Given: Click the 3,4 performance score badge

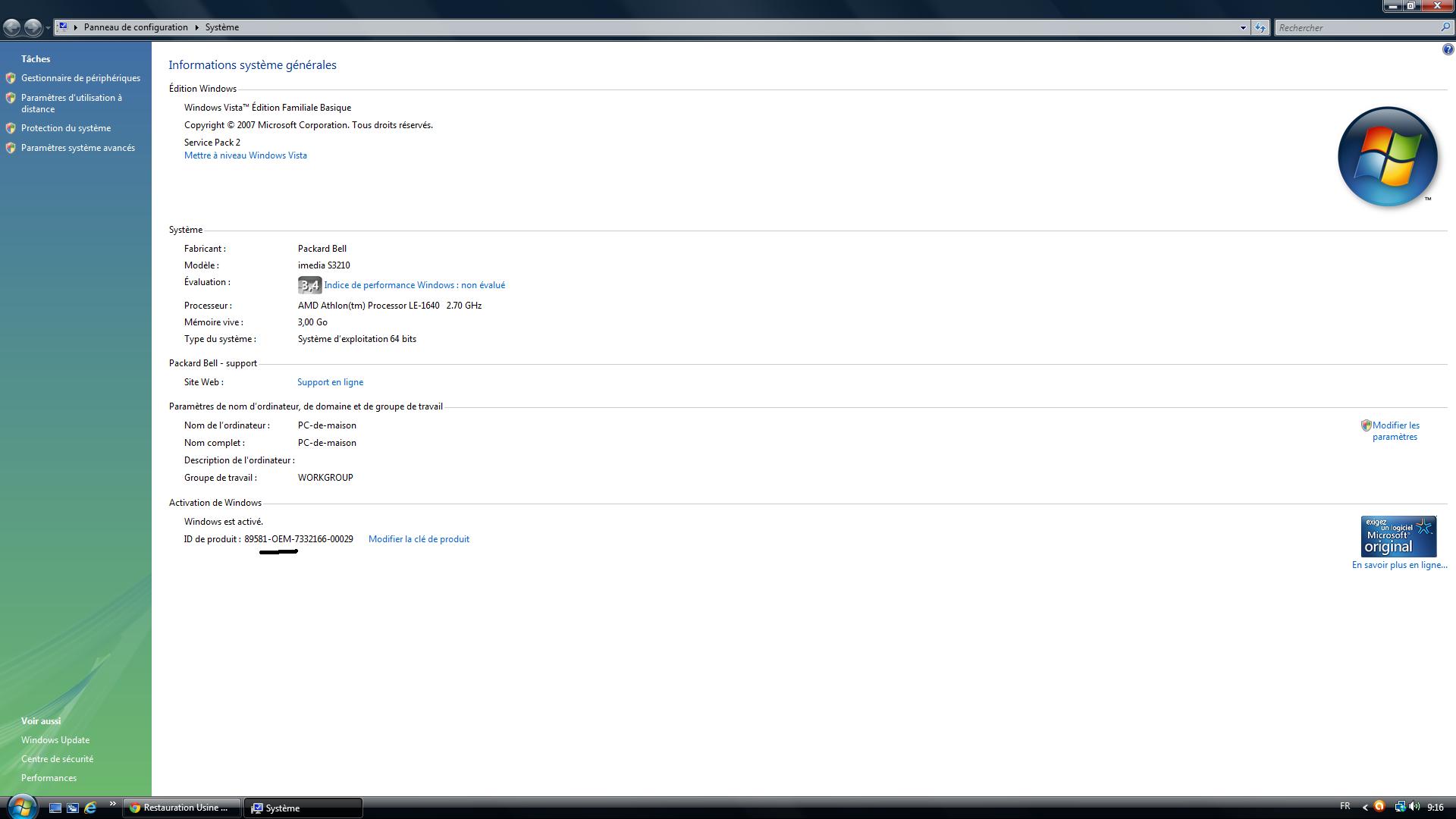Looking at the screenshot, I should coord(309,285).
